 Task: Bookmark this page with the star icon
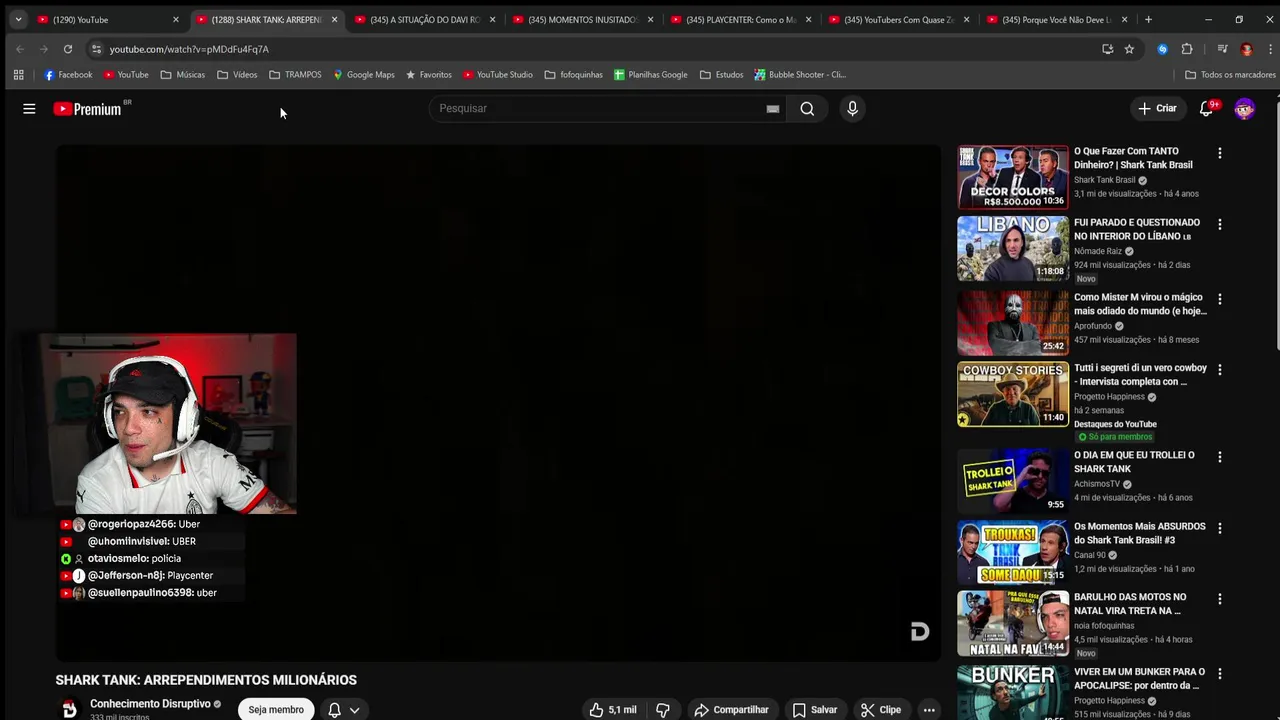(x=1129, y=48)
